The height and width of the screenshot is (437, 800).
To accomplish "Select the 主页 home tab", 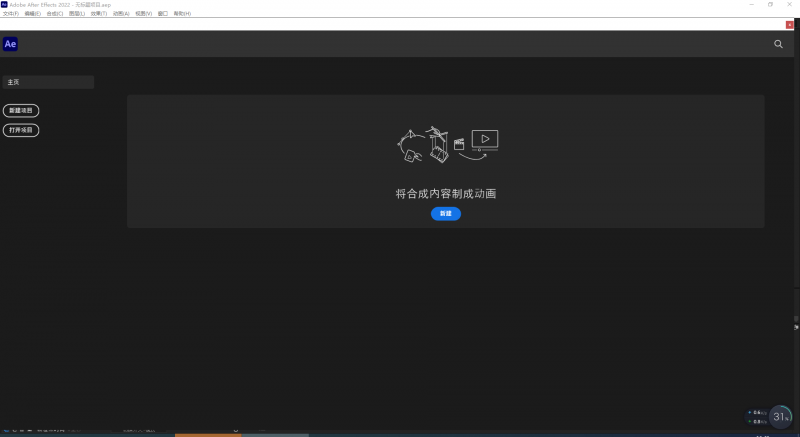I will click(48, 82).
